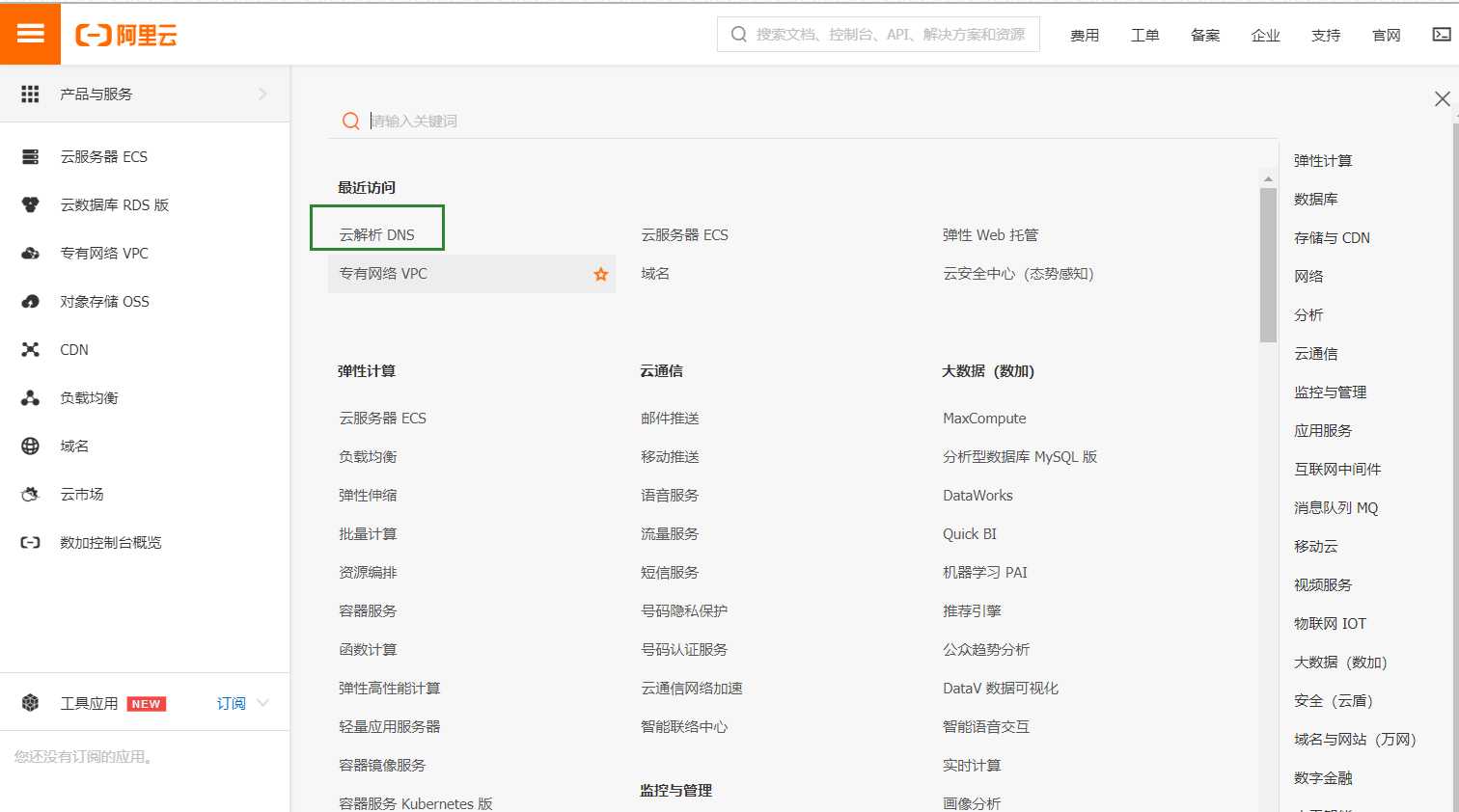Open 域名 under 最近访问
Image resolution: width=1459 pixels, height=812 pixels.
655,273
